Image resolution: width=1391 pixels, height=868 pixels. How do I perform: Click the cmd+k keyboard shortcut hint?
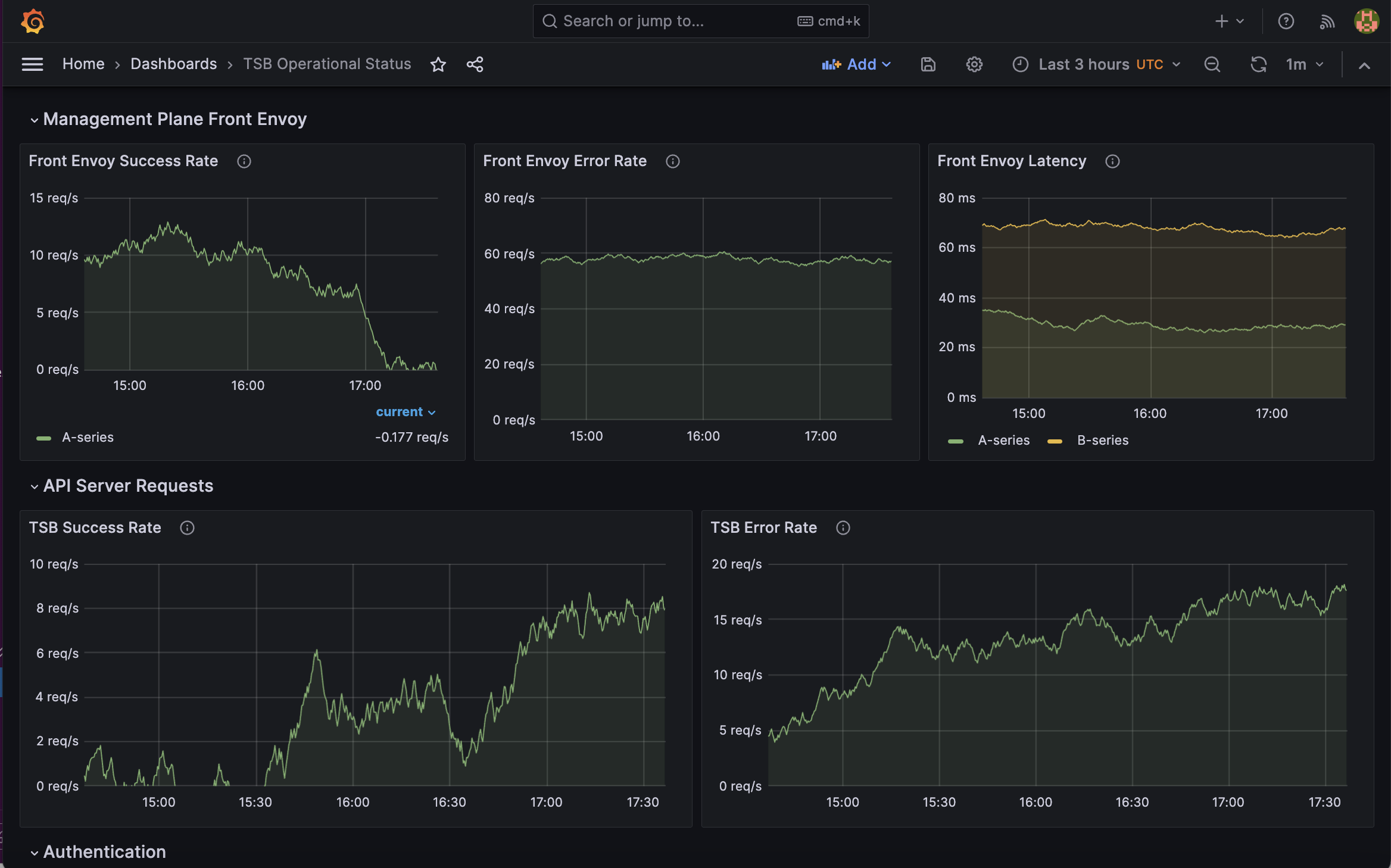(x=829, y=21)
